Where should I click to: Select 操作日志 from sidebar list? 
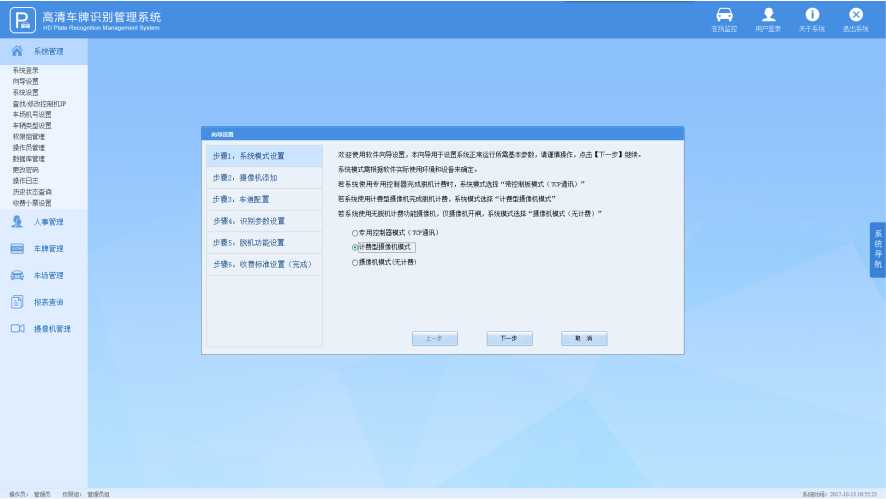click(x=25, y=181)
